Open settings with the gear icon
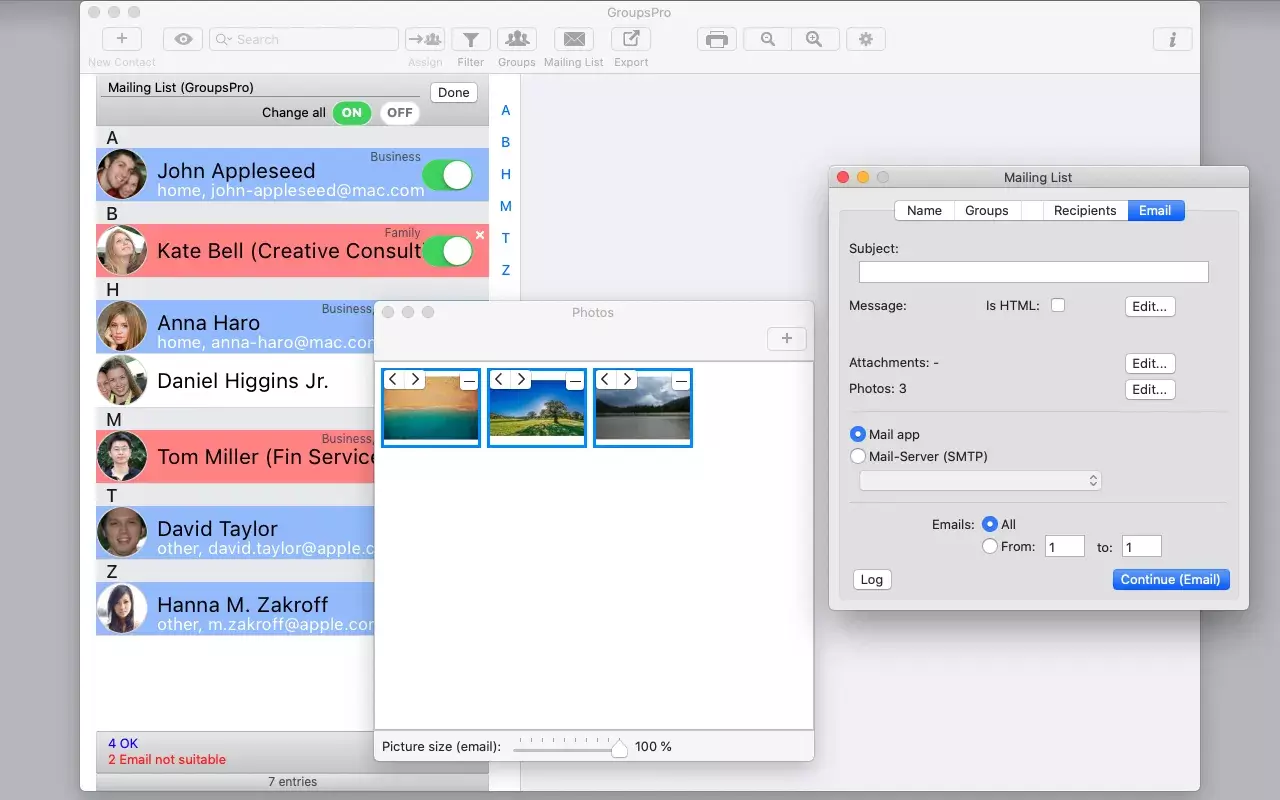The height and width of the screenshot is (800, 1280). [866, 40]
